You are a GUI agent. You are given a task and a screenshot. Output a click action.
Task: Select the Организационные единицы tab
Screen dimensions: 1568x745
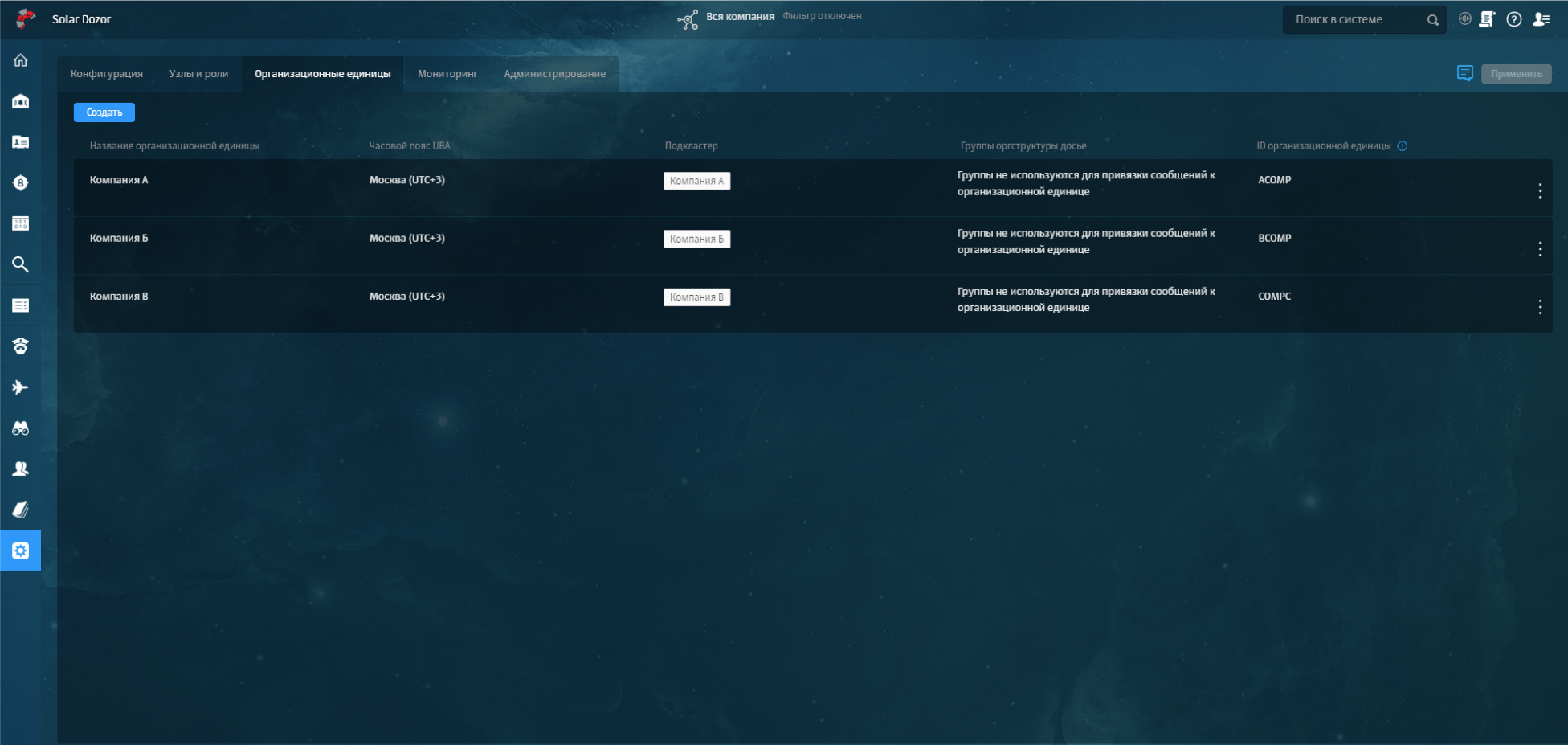(x=323, y=74)
